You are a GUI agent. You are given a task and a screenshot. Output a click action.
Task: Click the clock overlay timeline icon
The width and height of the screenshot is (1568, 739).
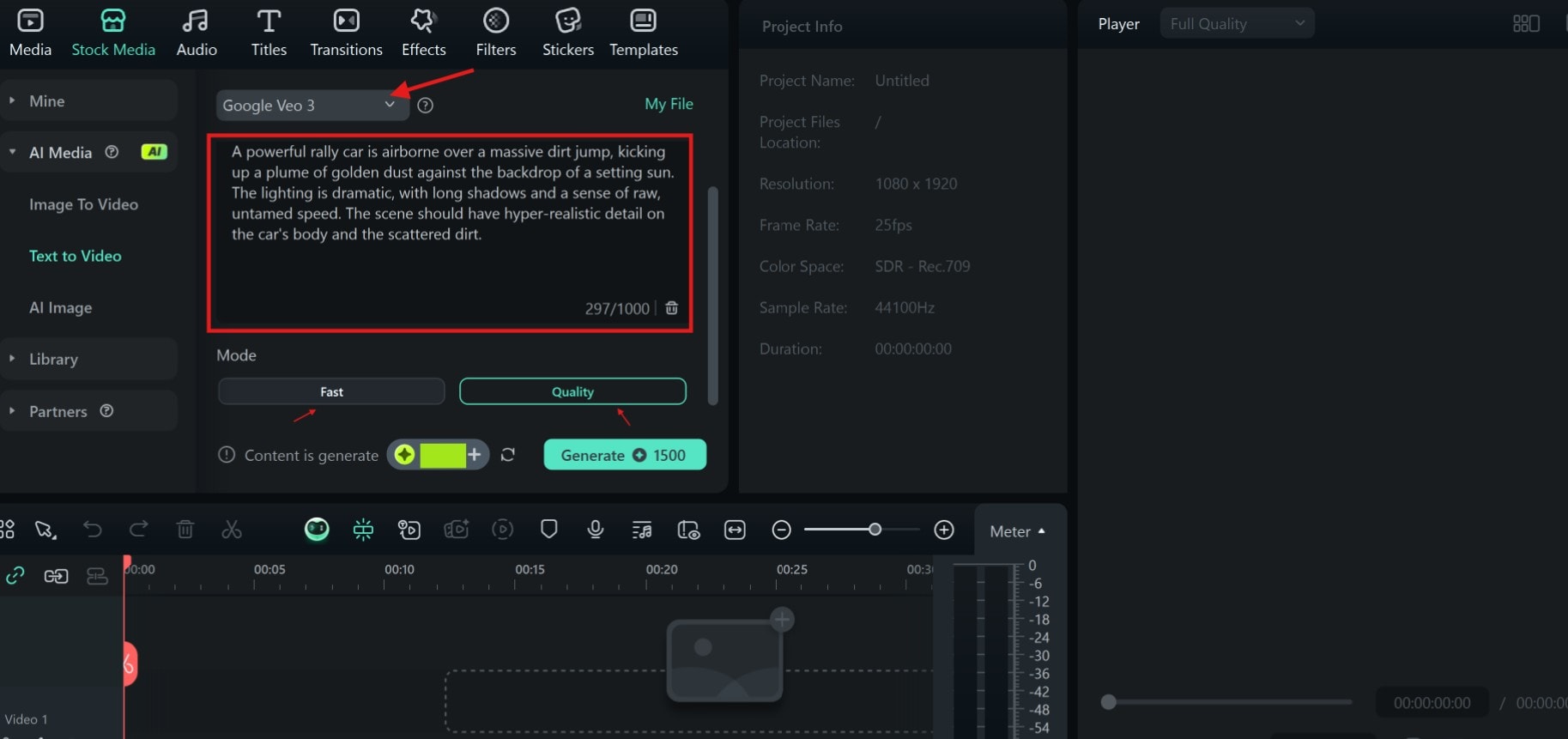tap(688, 530)
